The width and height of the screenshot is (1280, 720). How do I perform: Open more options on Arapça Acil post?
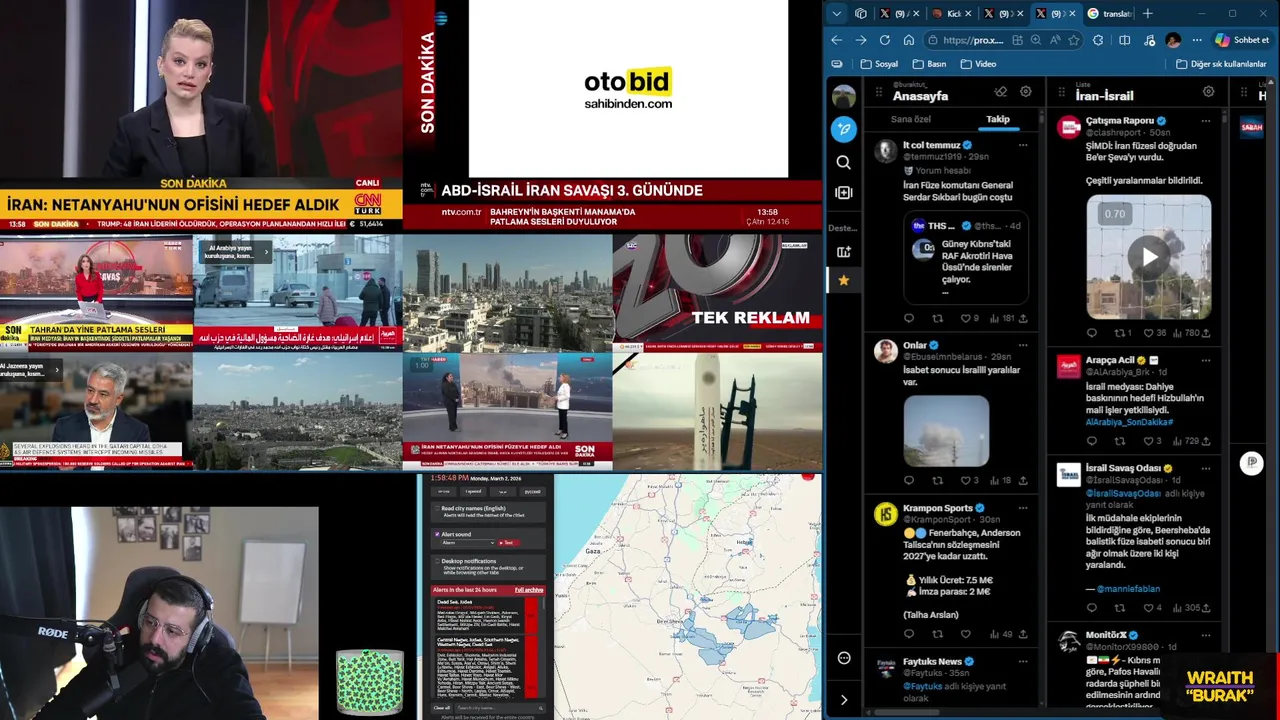[1206, 360]
